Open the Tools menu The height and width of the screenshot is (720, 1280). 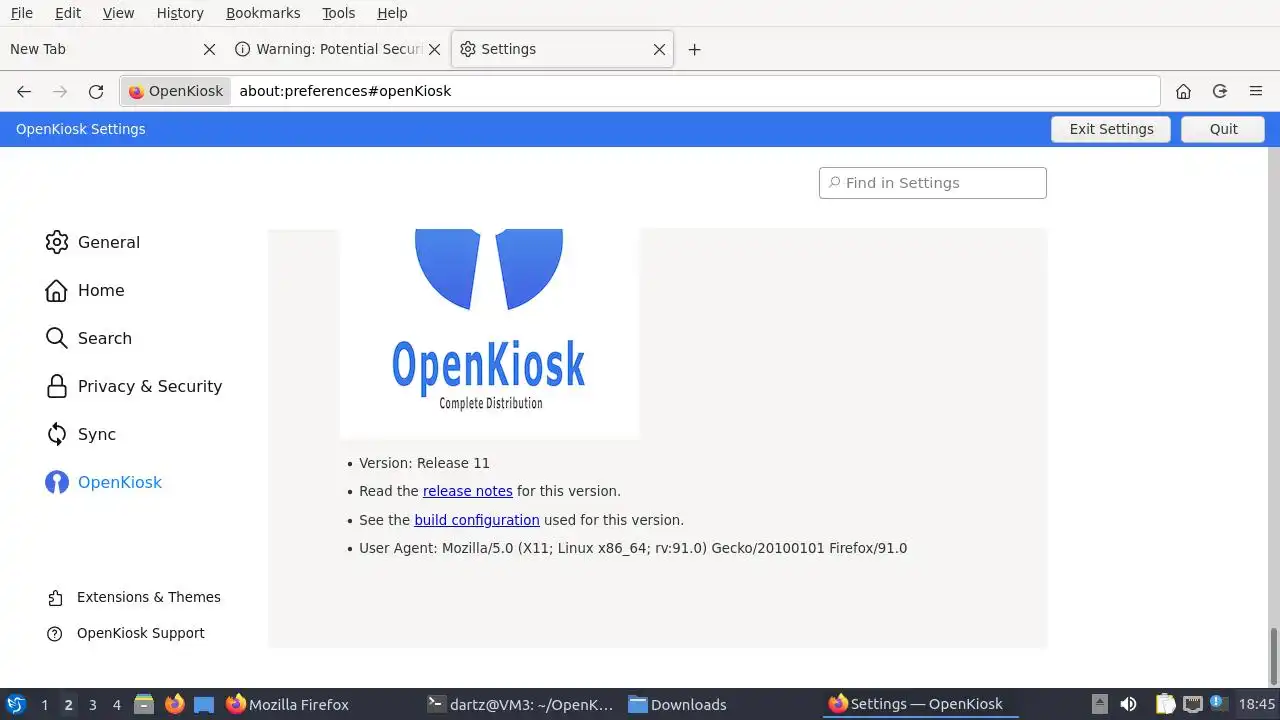[x=339, y=13]
